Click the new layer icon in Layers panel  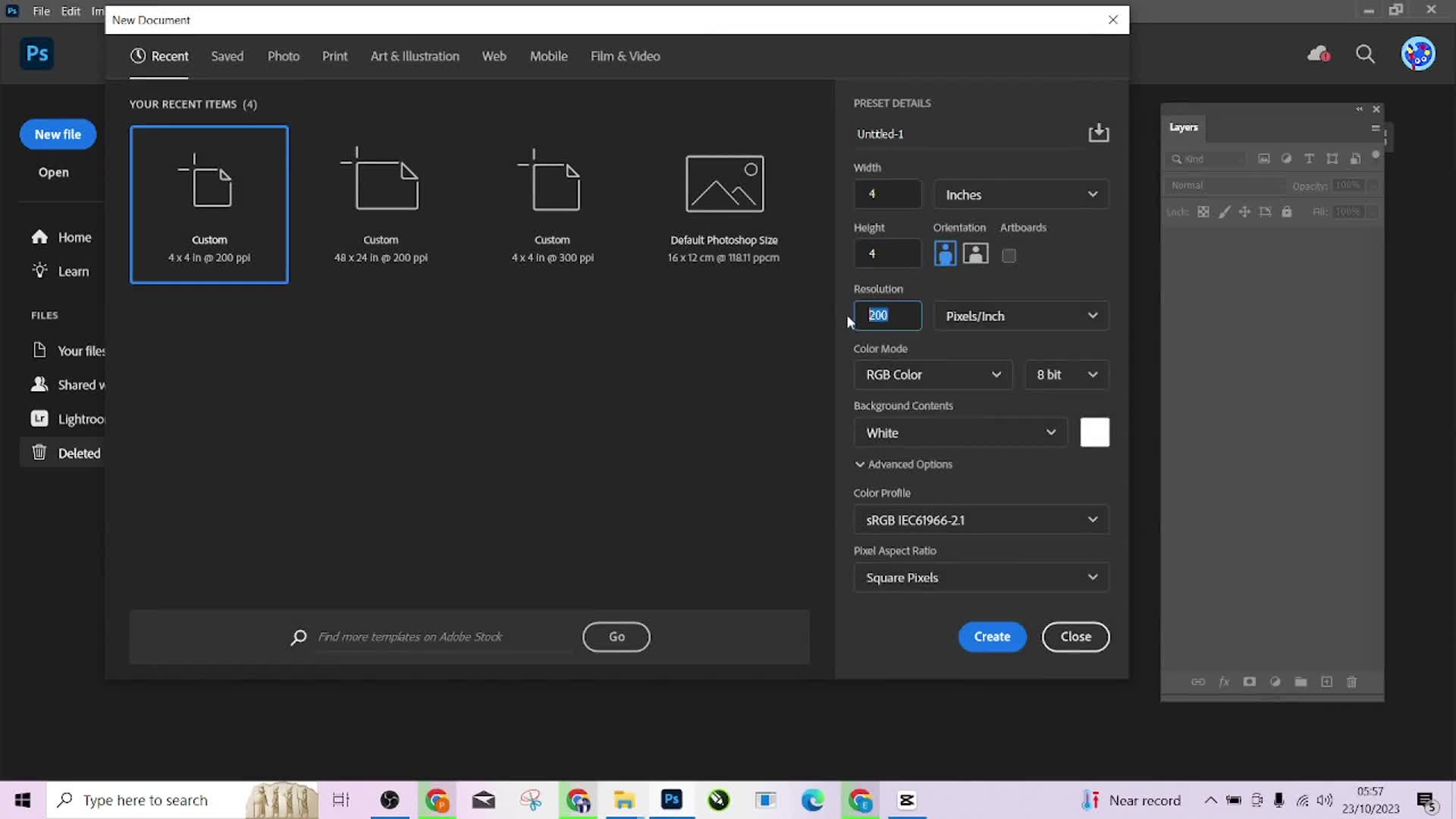pyautogui.click(x=1326, y=681)
